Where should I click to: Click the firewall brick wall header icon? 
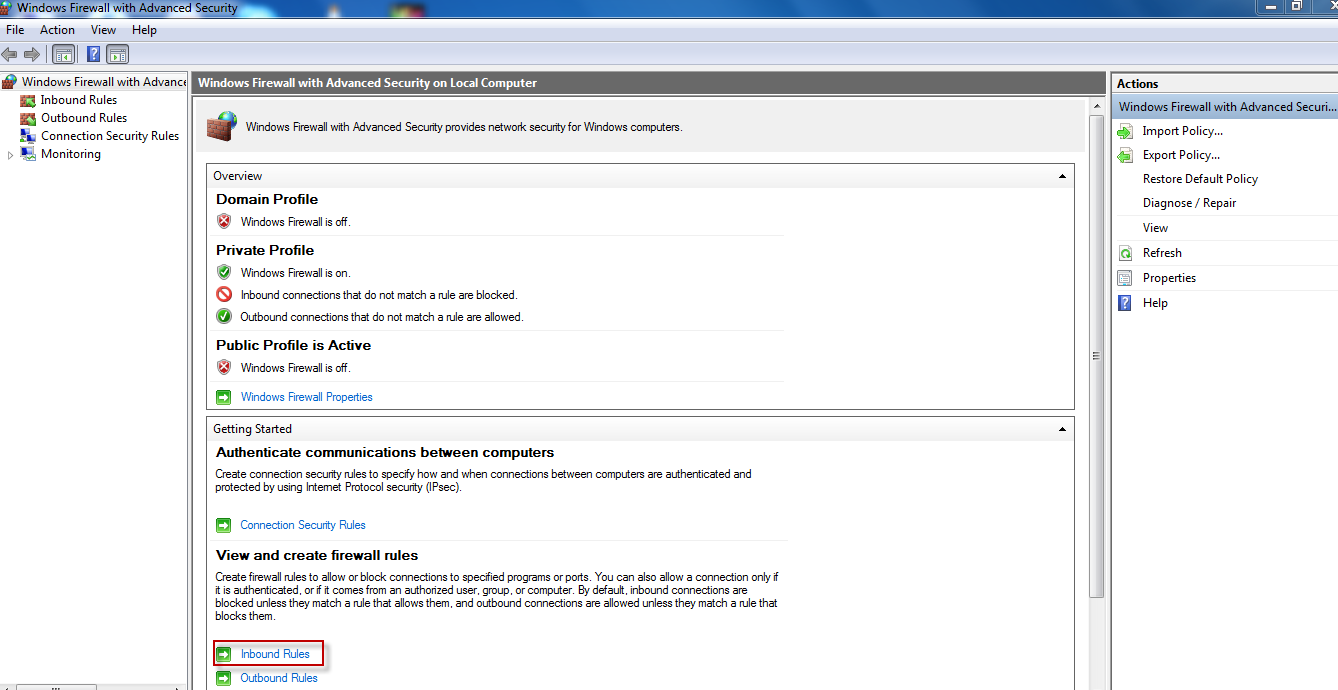pos(222,125)
